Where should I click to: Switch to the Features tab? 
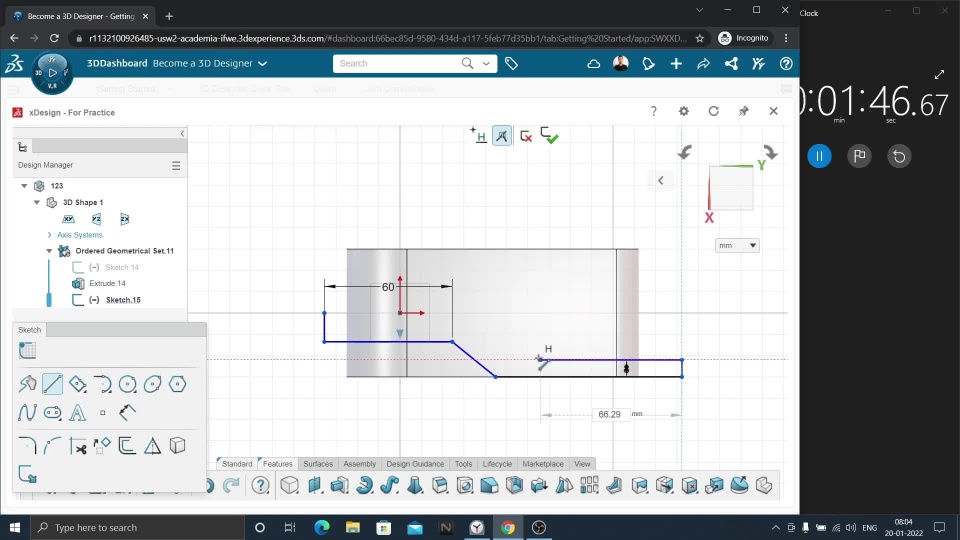coord(277,463)
